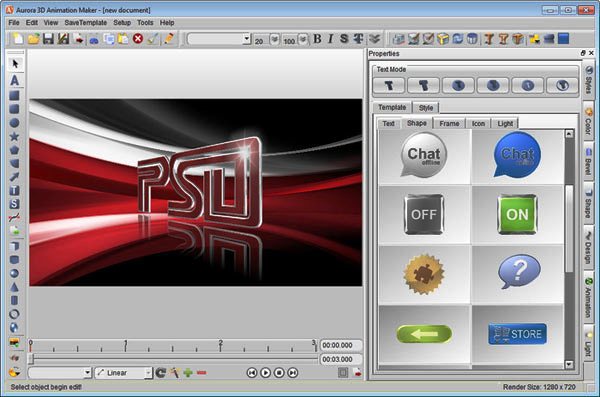Jump to the last frame
600x397 pixels.
point(293,372)
